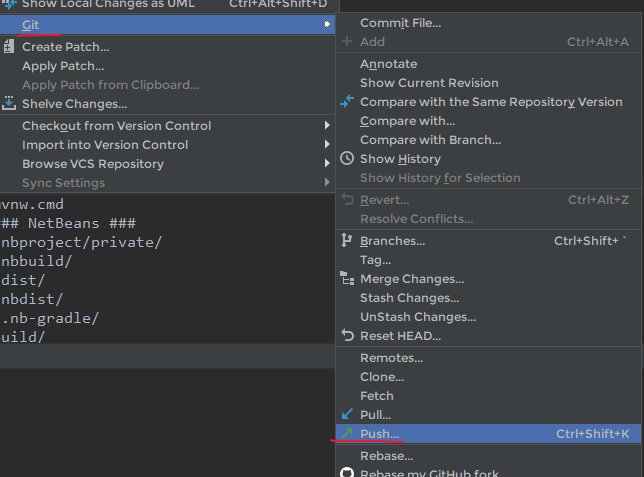Choose Compare with Branch option
This screenshot has height=477, width=644.
[430, 140]
